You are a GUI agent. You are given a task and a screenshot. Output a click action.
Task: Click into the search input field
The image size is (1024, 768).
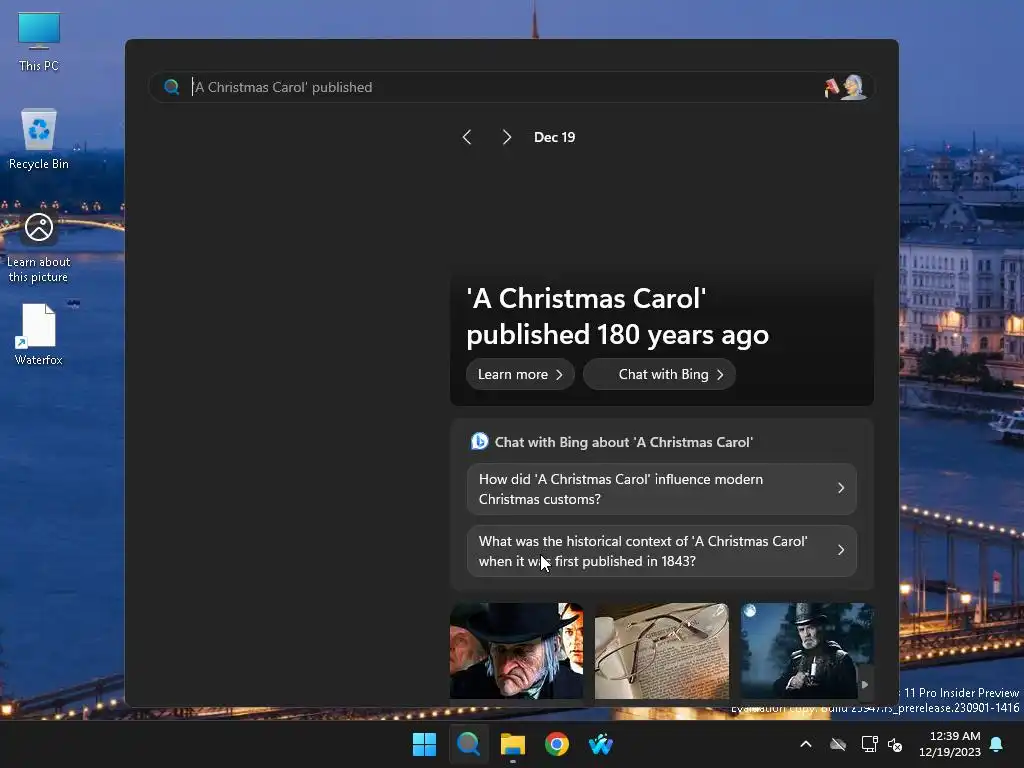coord(511,87)
